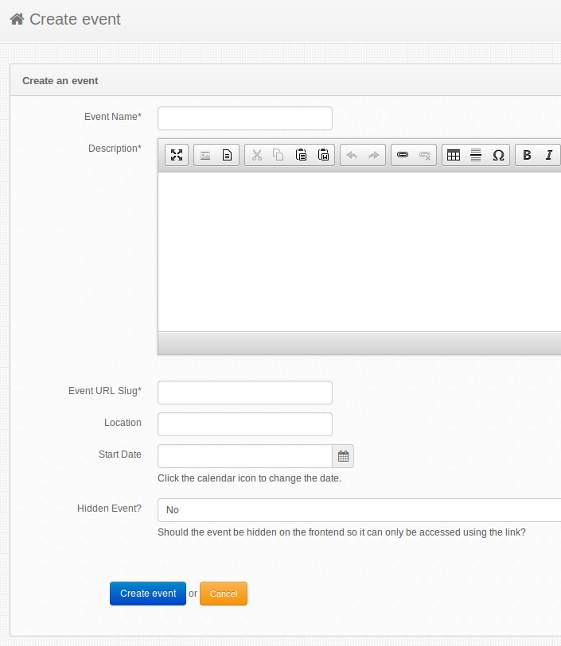Screen dimensions: 561x646
Task: Paste as plain text icon
Action: (x=301, y=155)
